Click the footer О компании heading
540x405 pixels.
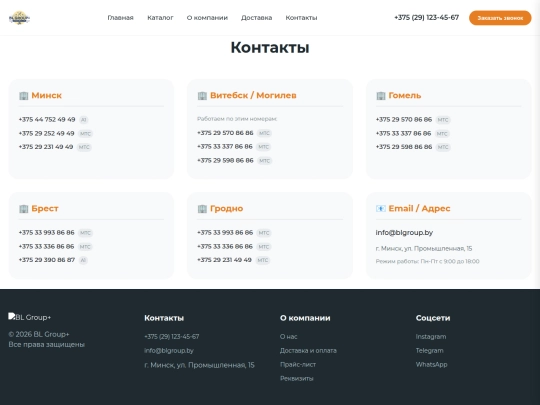(305, 318)
